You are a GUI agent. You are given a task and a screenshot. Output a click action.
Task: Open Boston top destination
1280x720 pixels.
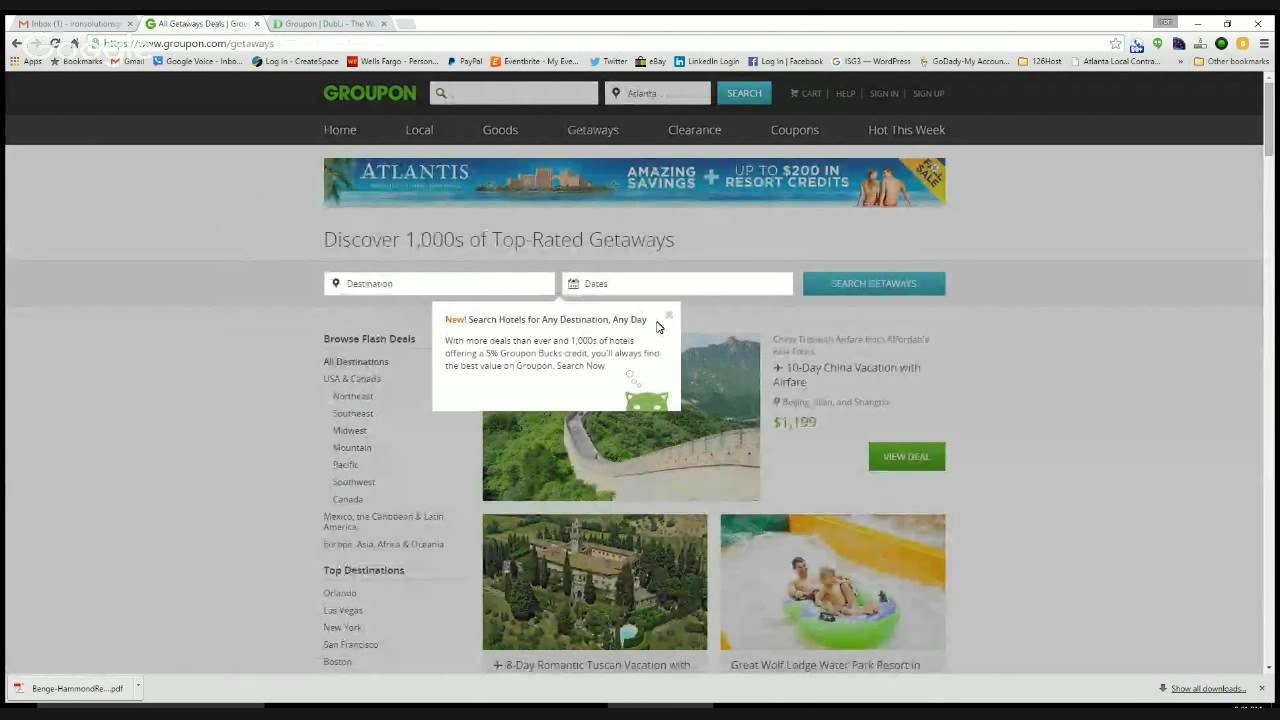pyautogui.click(x=338, y=662)
